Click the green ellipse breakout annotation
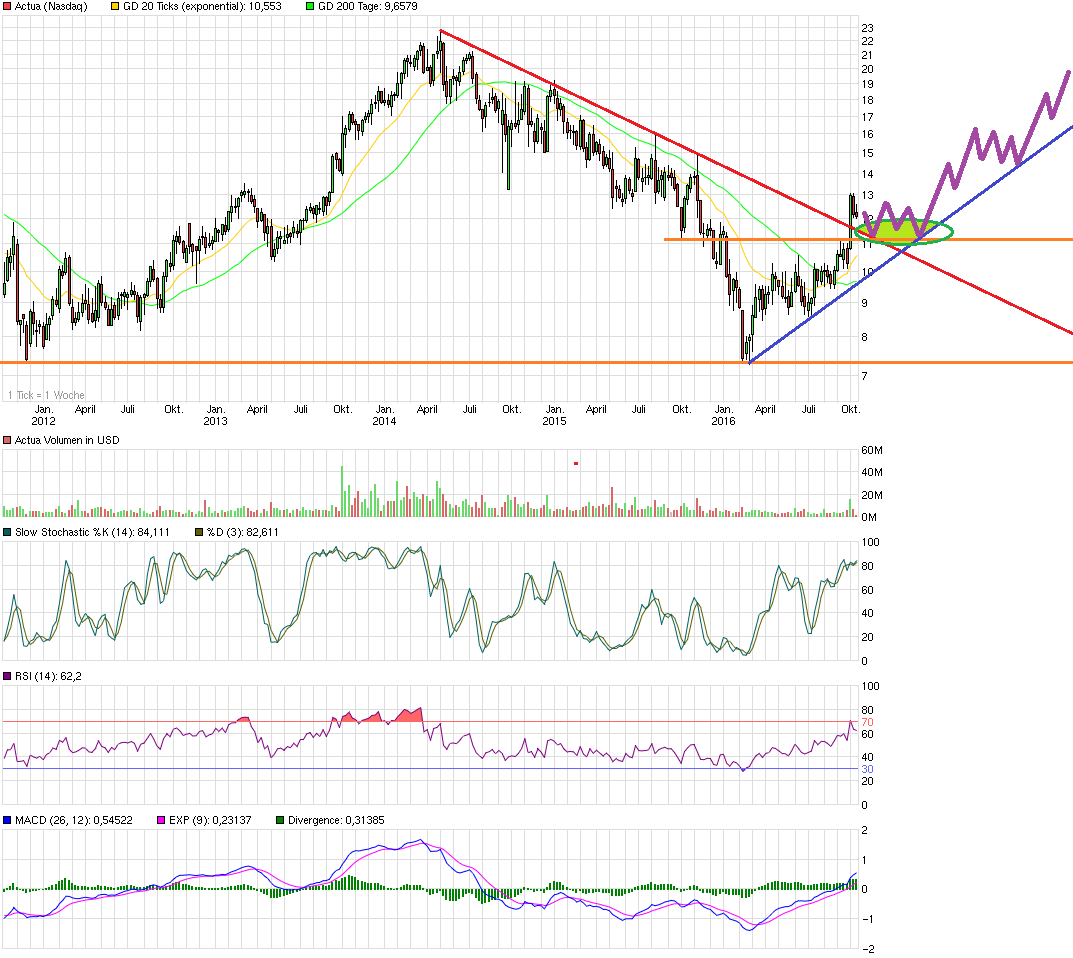 [x=905, y=230]
